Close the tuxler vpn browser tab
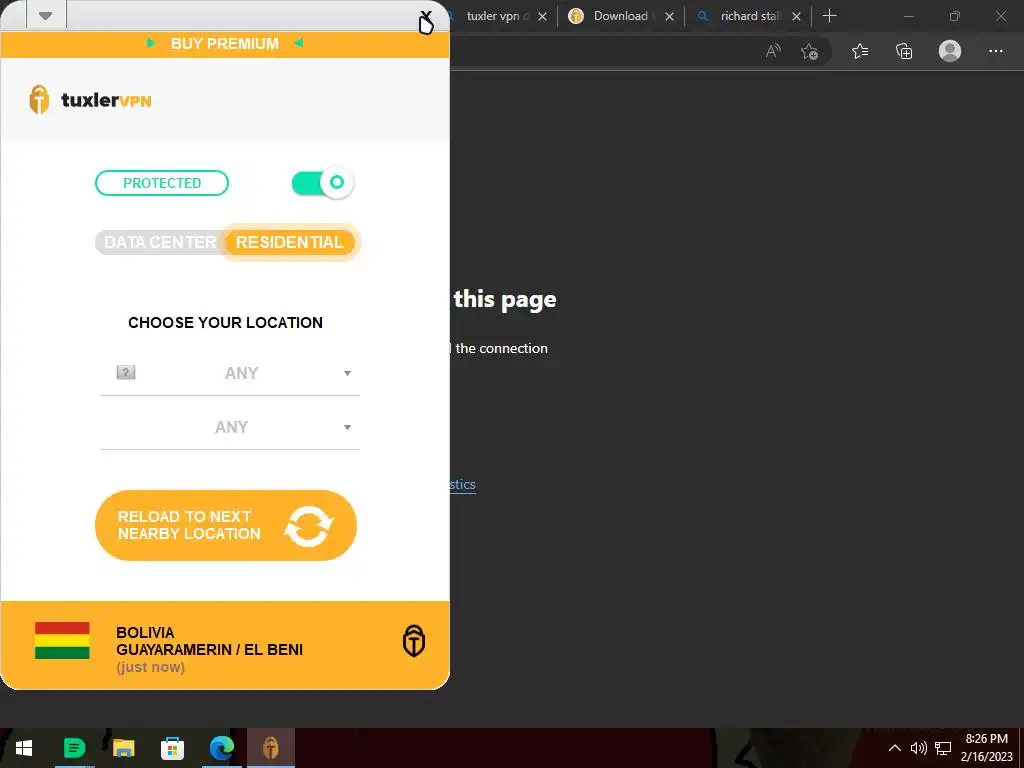The height and width of the screenshot is (768, 1024). (x=542, y=17)
